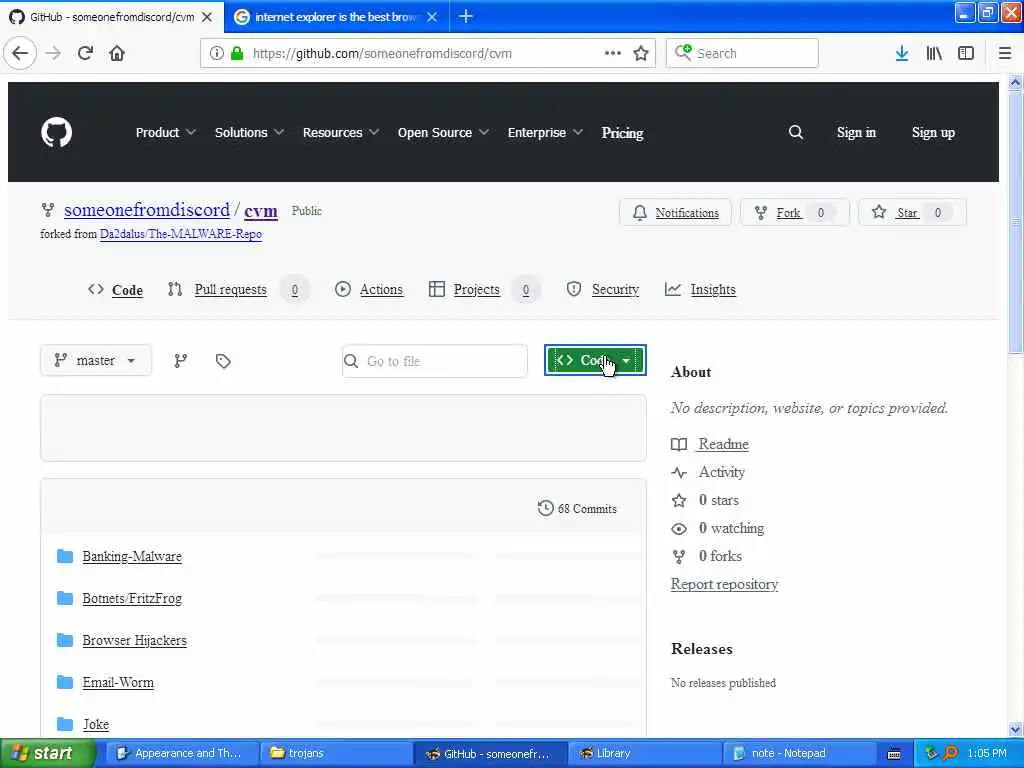Open the Email-Worm folder
Image resolution: width=1024 pixels, height=768 pixels.
coord(118,682)
